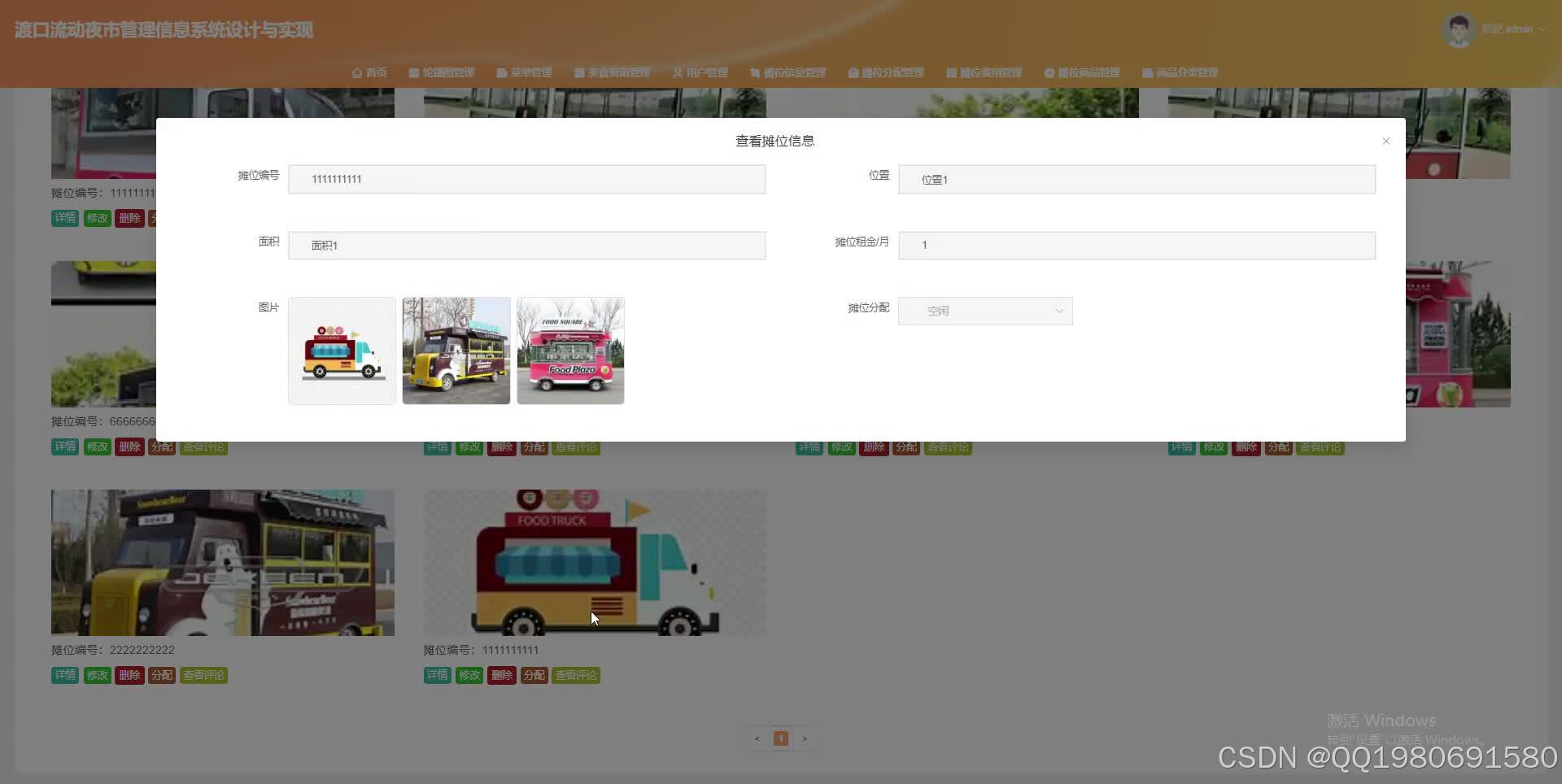This screenshot has width=1562, height=784.
Task: Click the 商品分类管理 icon in navbar
Action: pyautogui.click(x=1146, y=72)
